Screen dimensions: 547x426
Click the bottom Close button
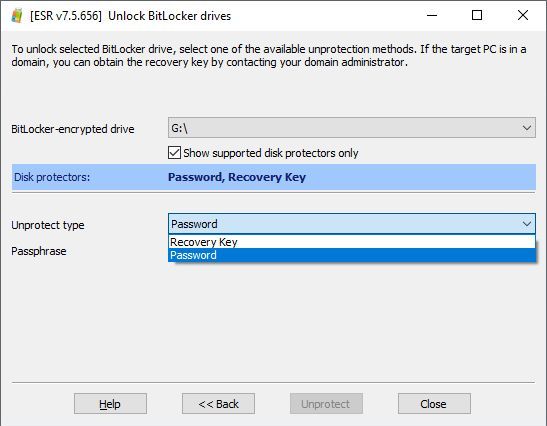(434, 404)
